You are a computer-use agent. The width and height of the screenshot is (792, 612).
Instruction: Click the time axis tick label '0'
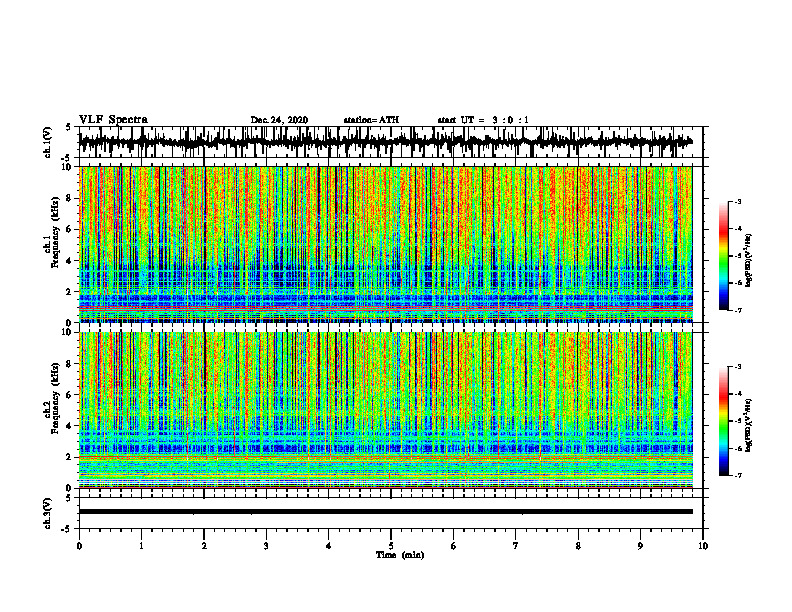[x=79, y=546]
